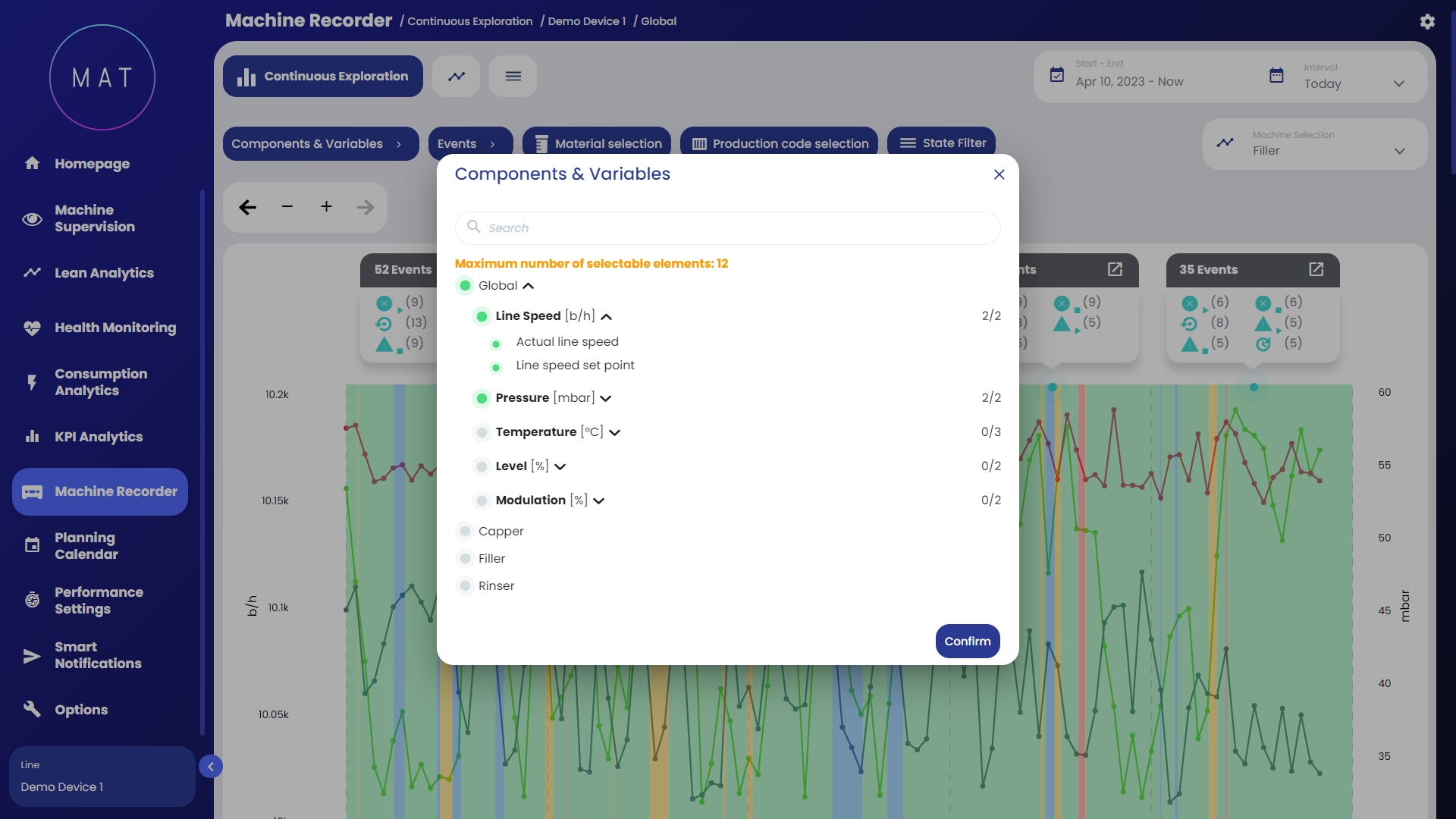This screenshot has width=1456, height=819.
Task: Close the Components & Variables dialog
Action: (x=999, y=174)
